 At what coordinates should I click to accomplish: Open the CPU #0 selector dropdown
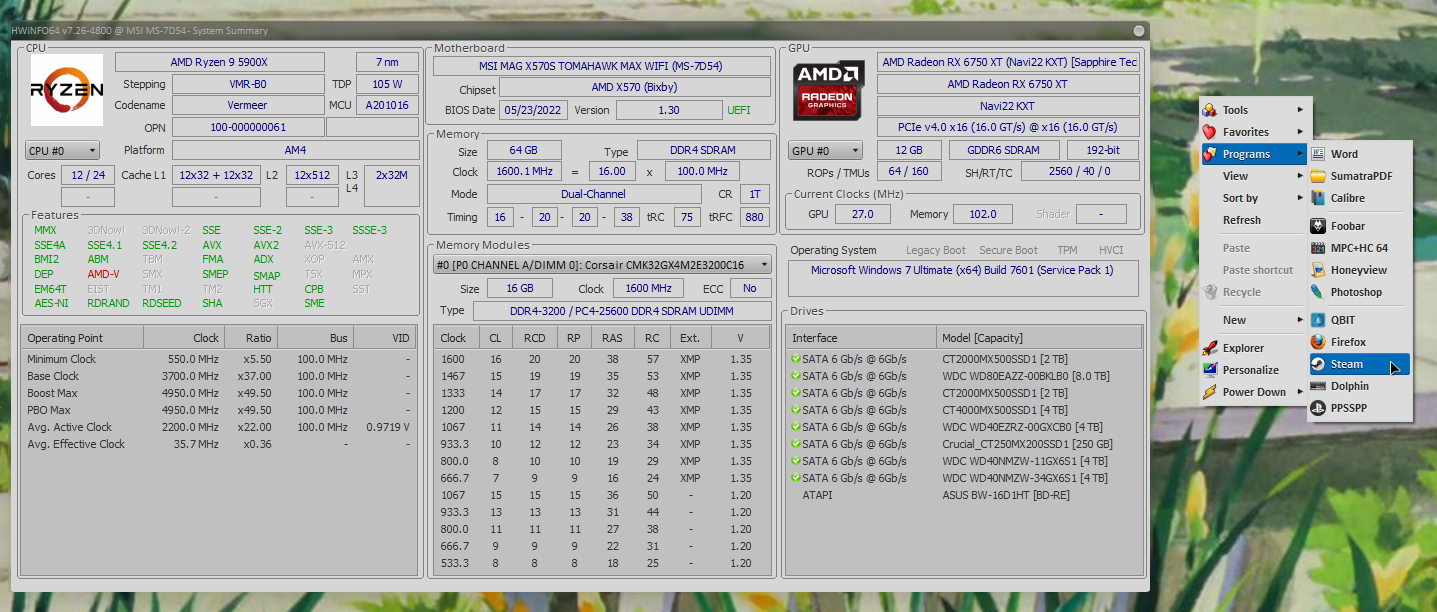pos(62,150)
